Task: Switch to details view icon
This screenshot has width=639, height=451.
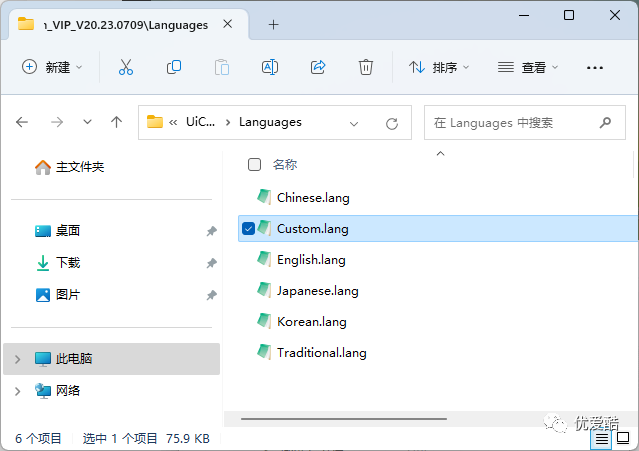Action: pyautogui.click(x=602, y=439)
